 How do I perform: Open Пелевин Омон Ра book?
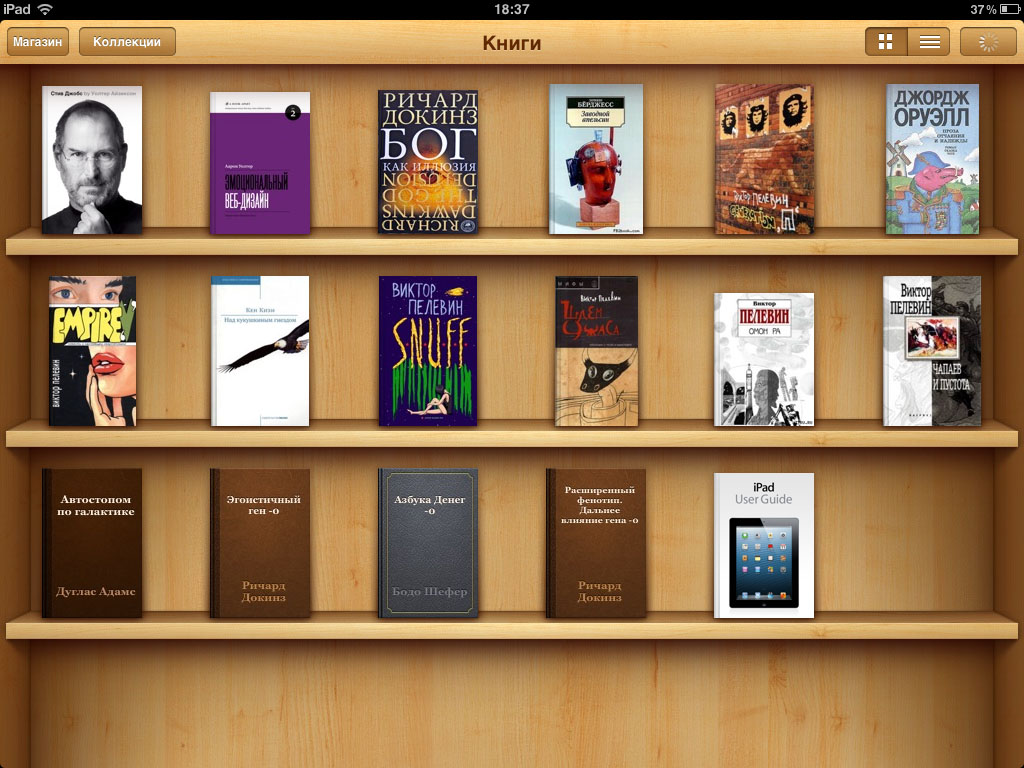[x=764, y=359]
